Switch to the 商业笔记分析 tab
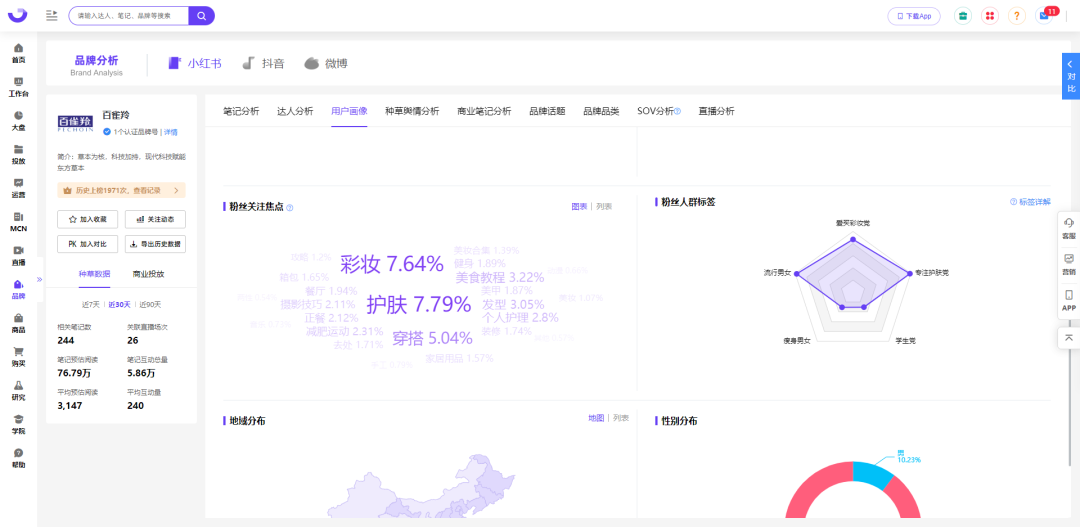Image resolution: width=1080 pixels, height=527 pixels. pyautogui.click(x=484, y=111)
